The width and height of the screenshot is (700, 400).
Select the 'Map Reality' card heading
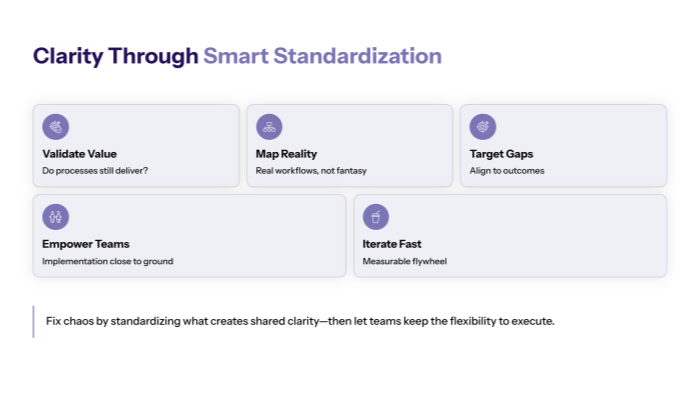(x=286, y=154)
